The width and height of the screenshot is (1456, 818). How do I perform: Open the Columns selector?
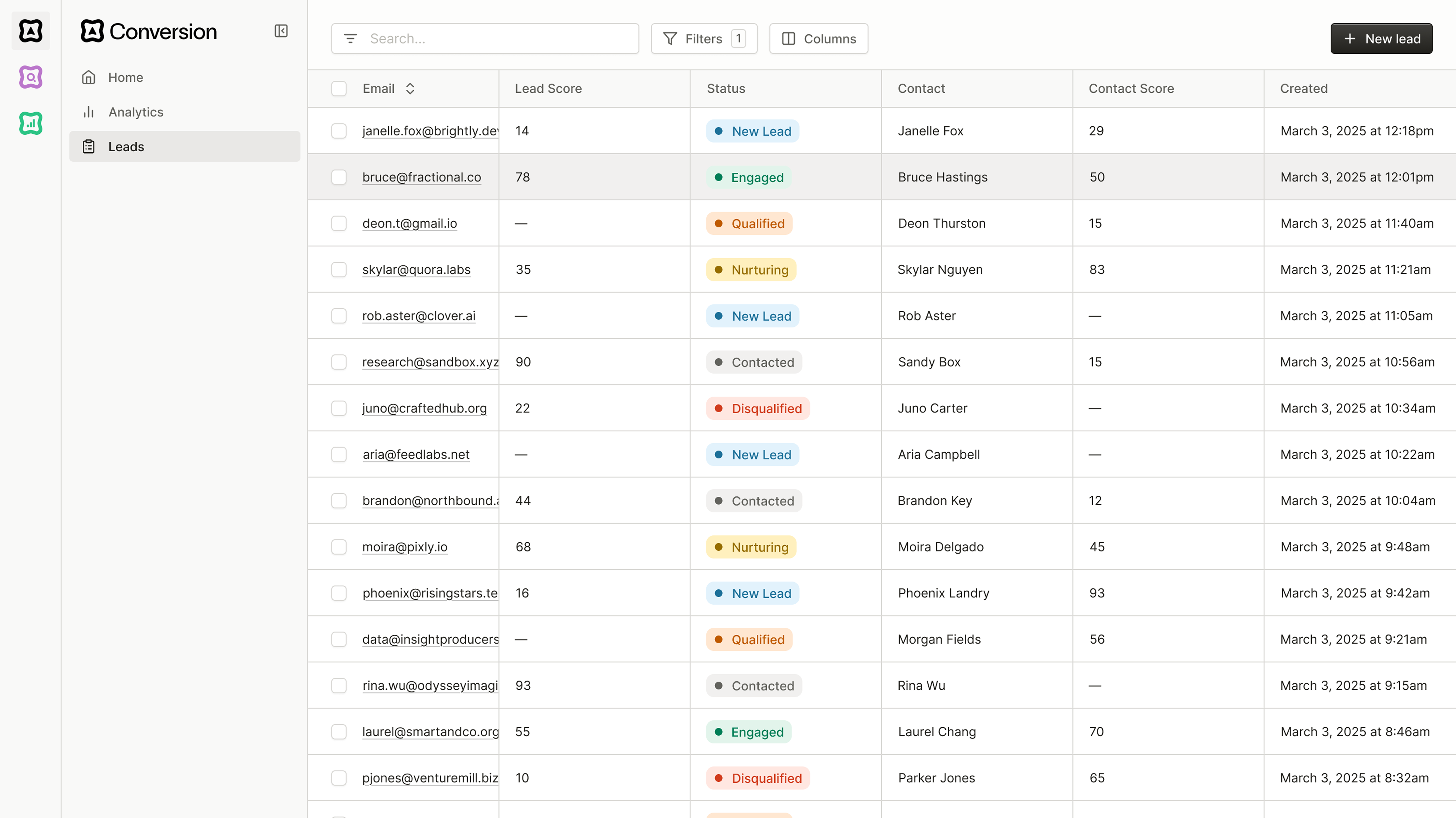(818, 38)
